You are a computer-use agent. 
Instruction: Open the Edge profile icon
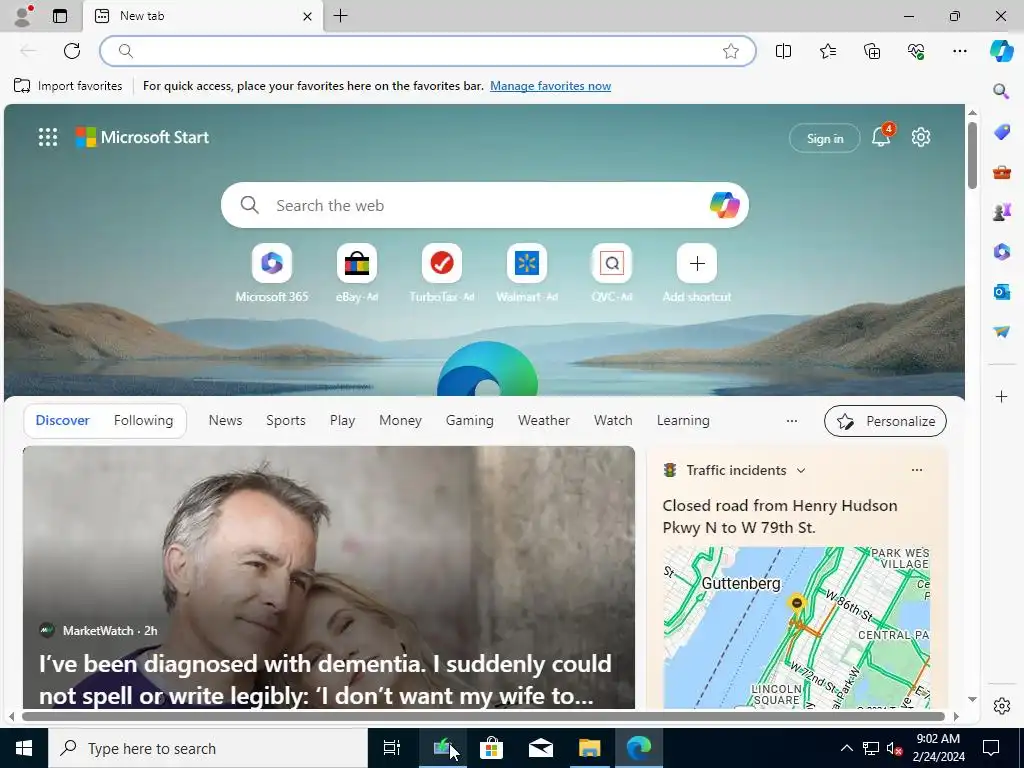coord(23,16)
